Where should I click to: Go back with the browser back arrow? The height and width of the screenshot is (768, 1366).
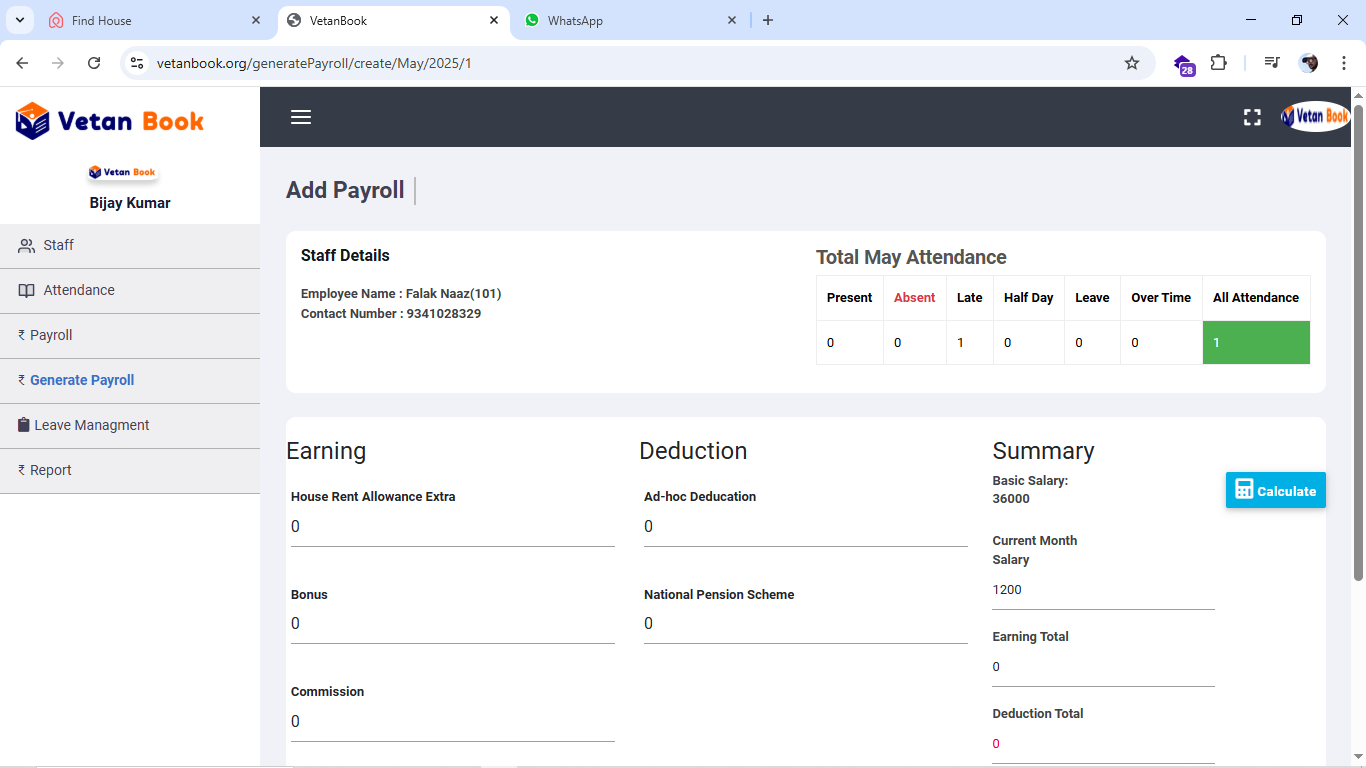coord(22,63)
